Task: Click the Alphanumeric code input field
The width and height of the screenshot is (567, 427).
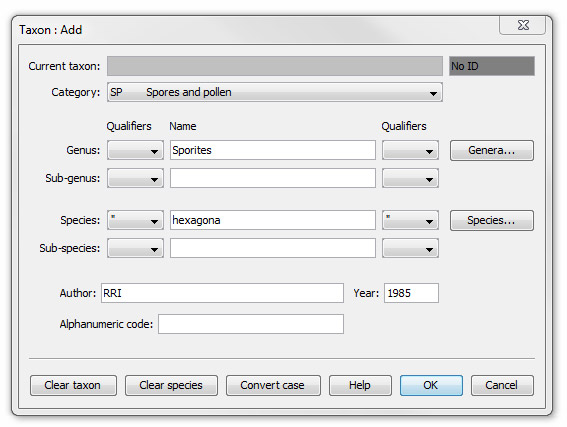Action: coord(251,324)
